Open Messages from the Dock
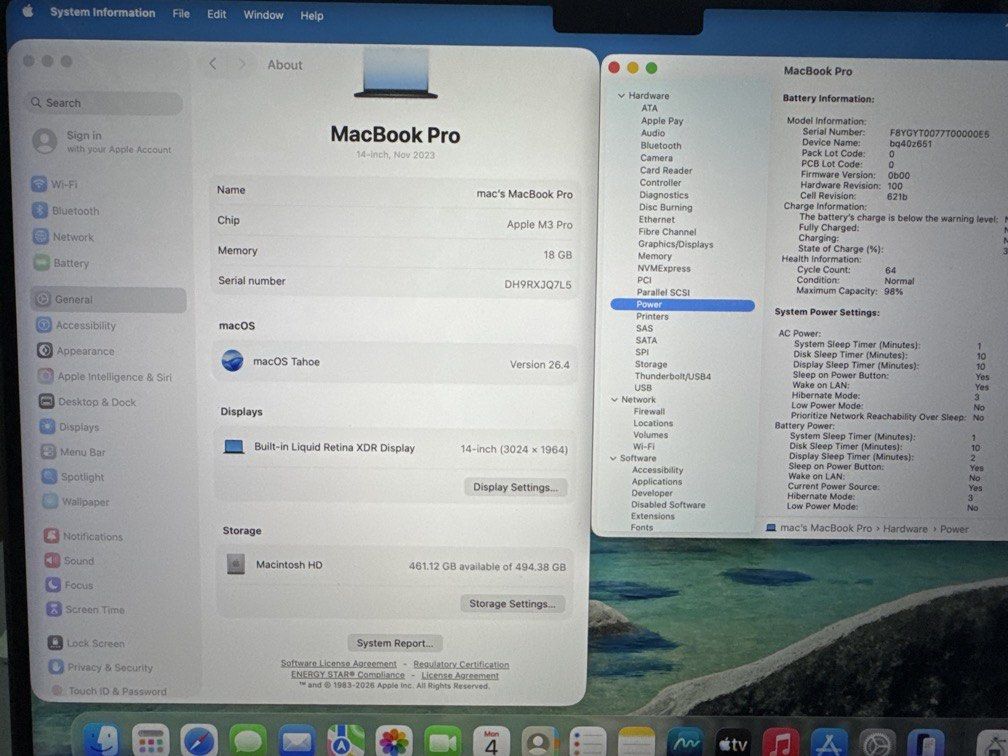Image resolution: width=1008 pixels, height=756 pixels. pos(248,742)
